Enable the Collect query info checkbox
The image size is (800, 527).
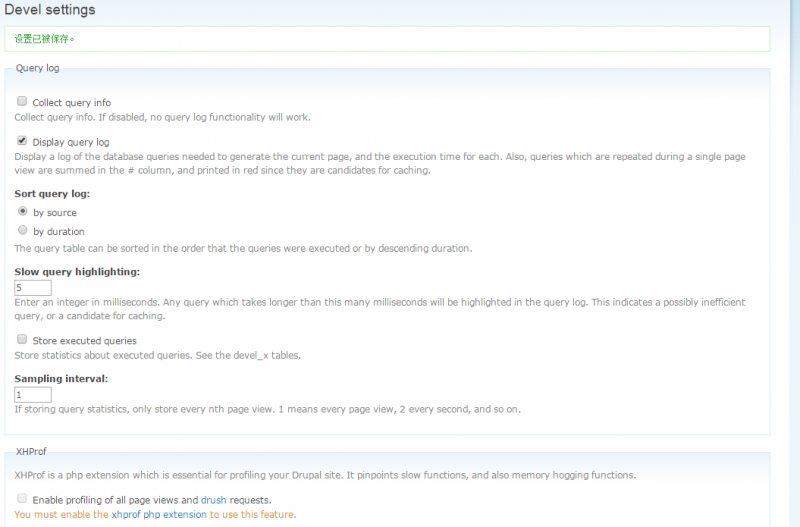22,101
